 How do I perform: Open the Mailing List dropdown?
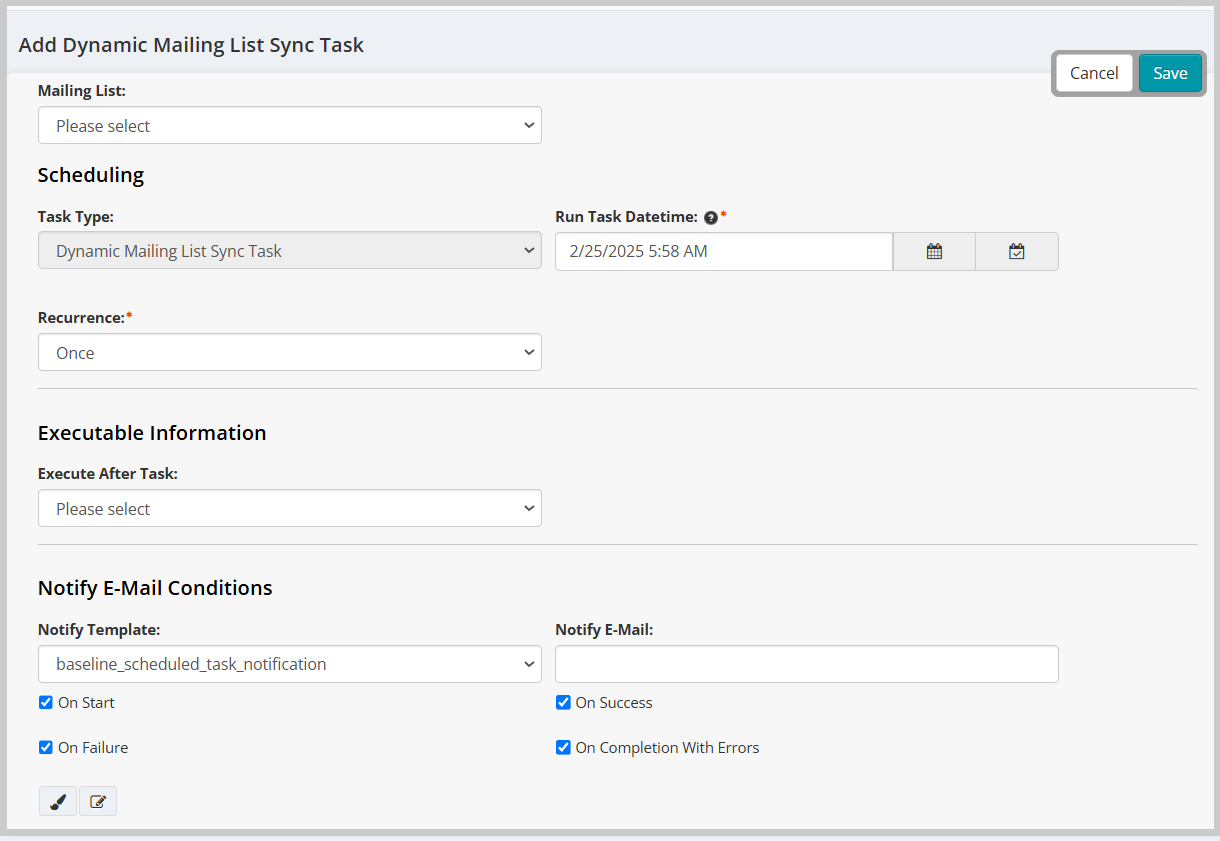pyautogui.click(x=289, y=125)
